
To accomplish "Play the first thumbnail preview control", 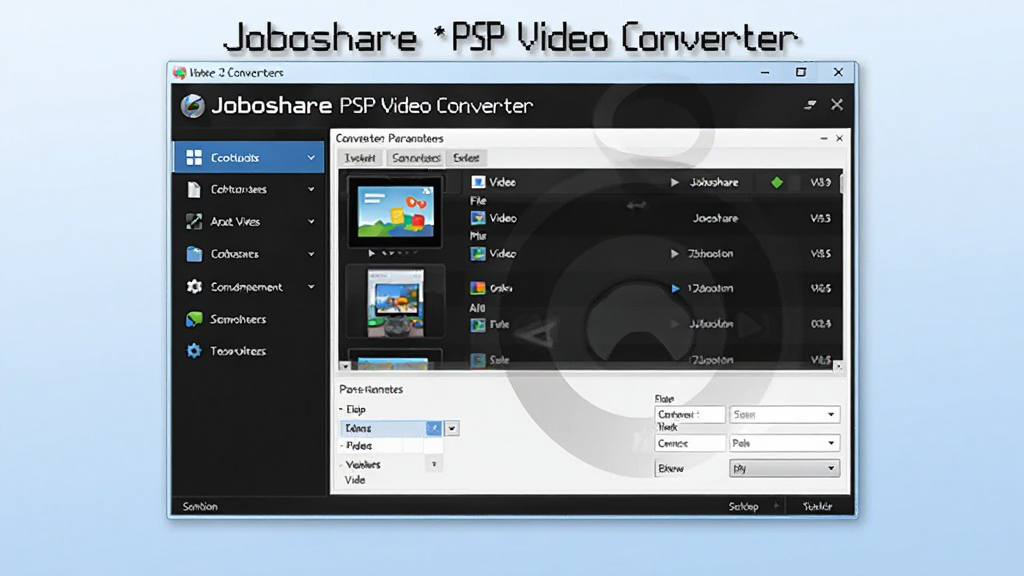I will [372, 253].
